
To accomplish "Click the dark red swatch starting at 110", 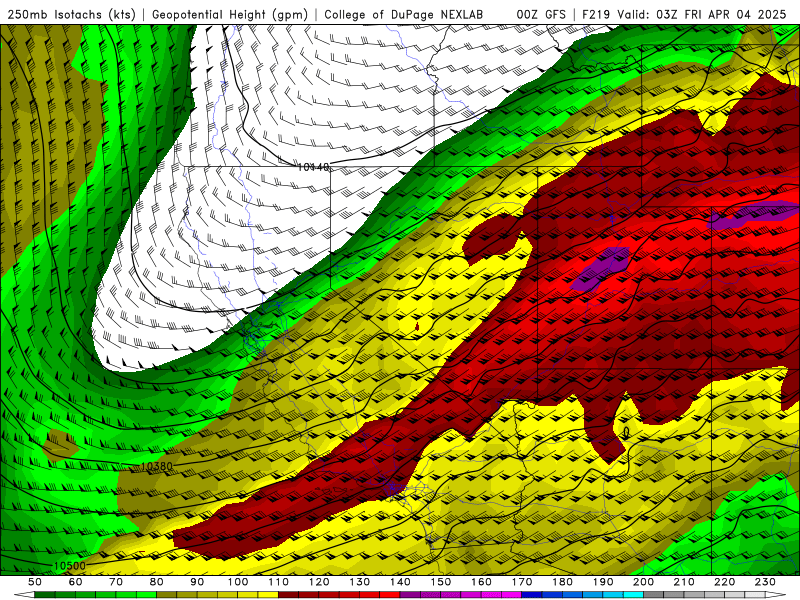I will [x=288, y=594].
